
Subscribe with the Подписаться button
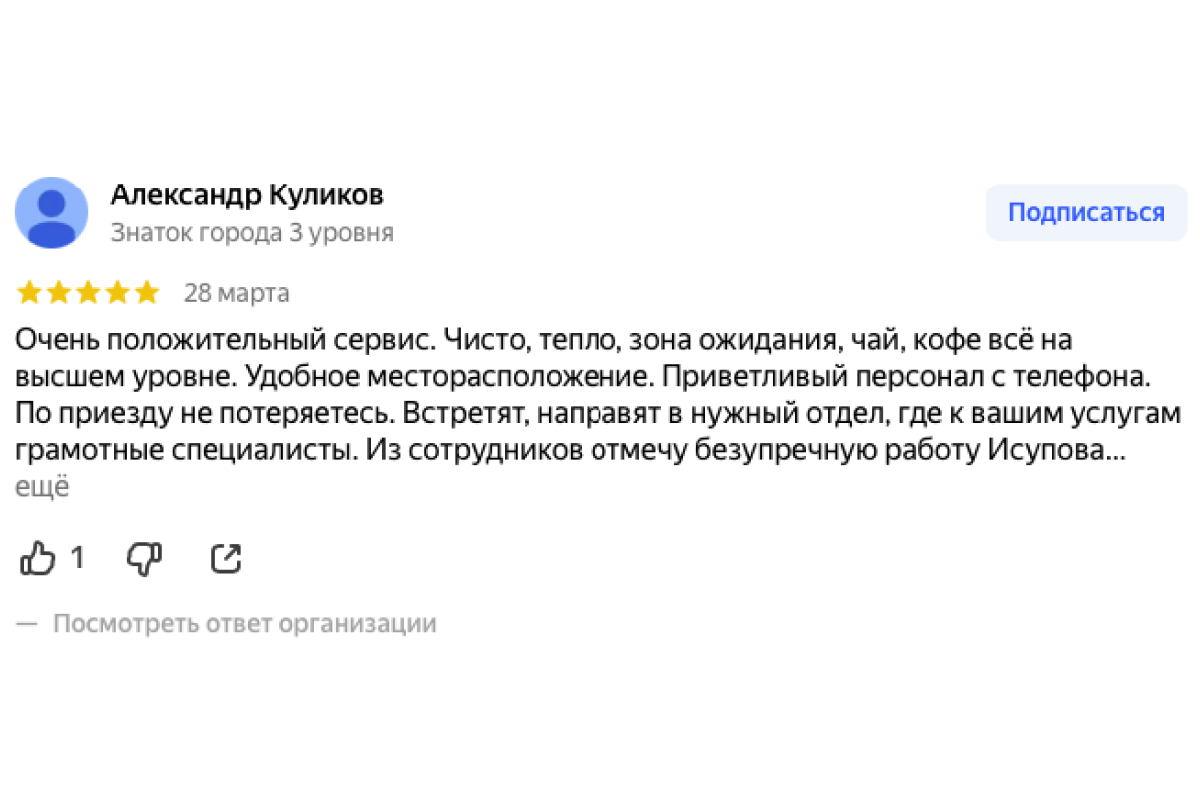1086,213
